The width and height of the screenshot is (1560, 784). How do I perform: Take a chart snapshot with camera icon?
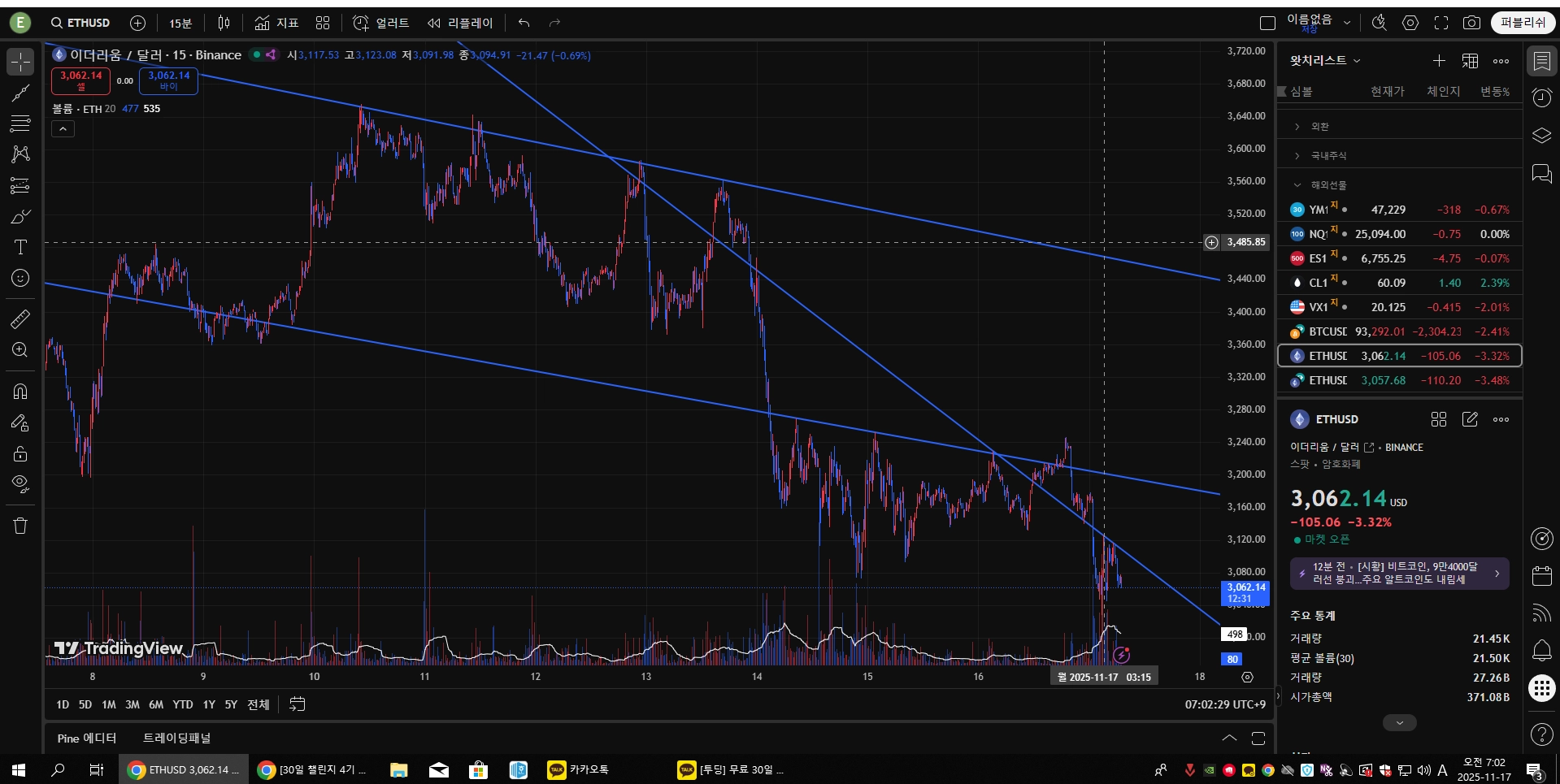pyautogui.click(x=1471, y=23)
